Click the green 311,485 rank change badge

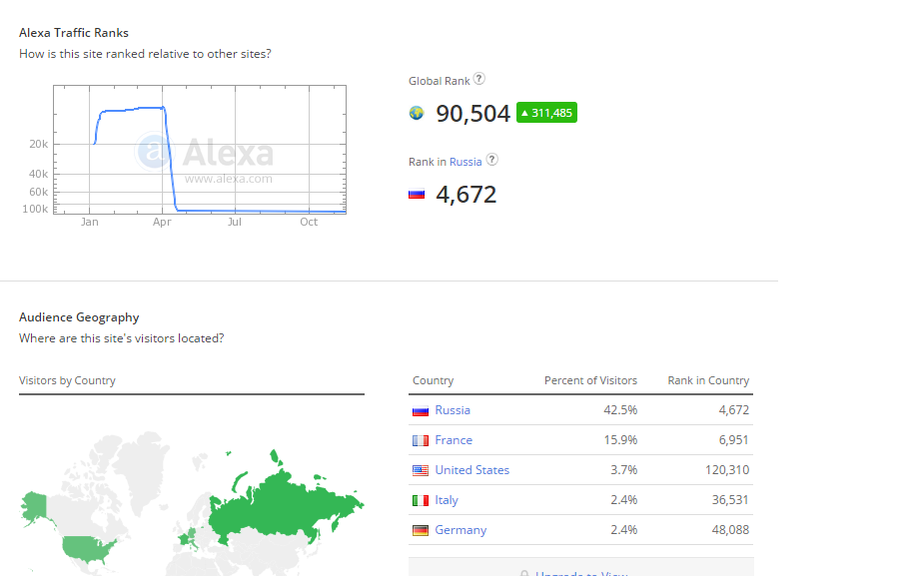[547, 112]
